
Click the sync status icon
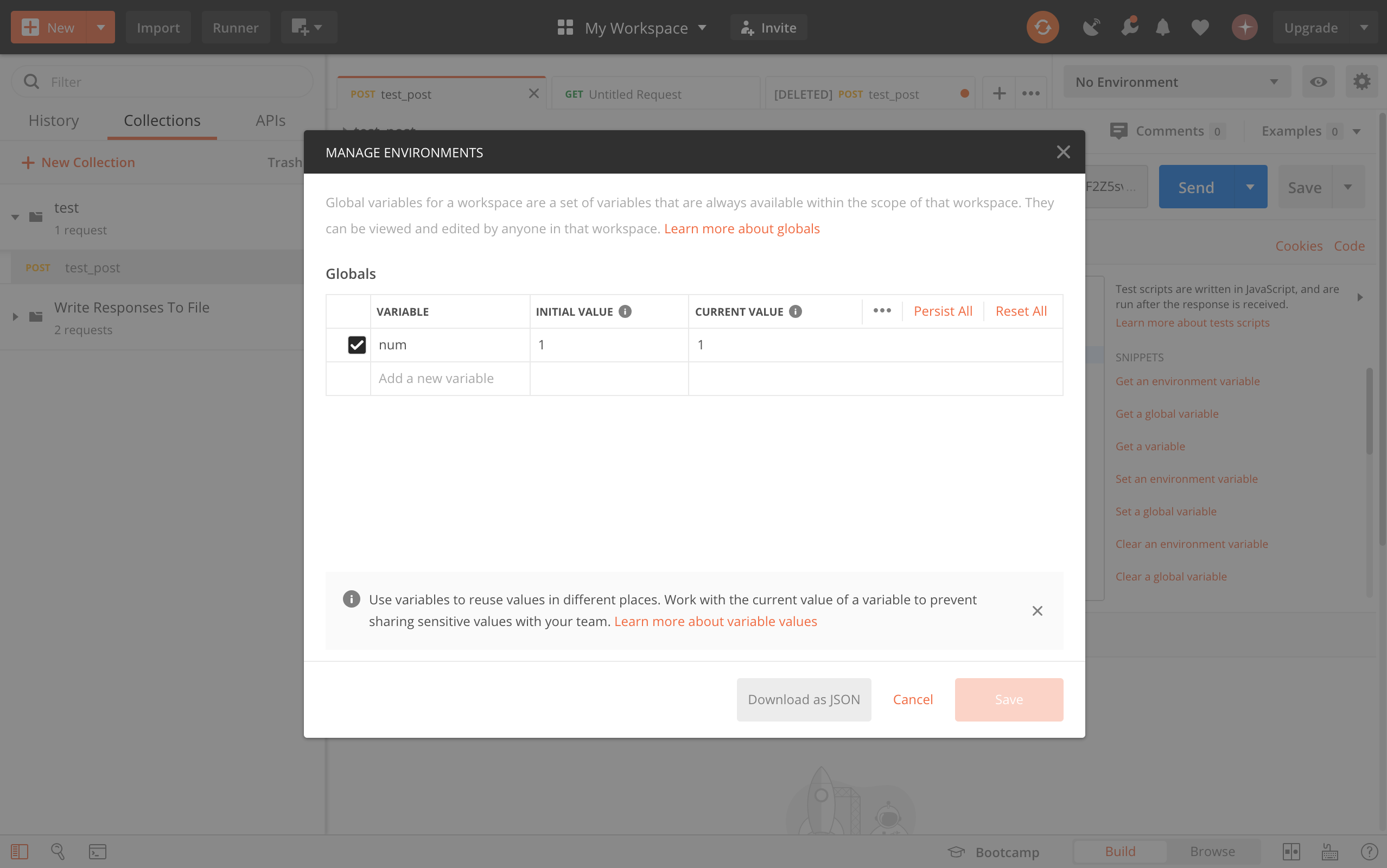(x=1042, y=27)
